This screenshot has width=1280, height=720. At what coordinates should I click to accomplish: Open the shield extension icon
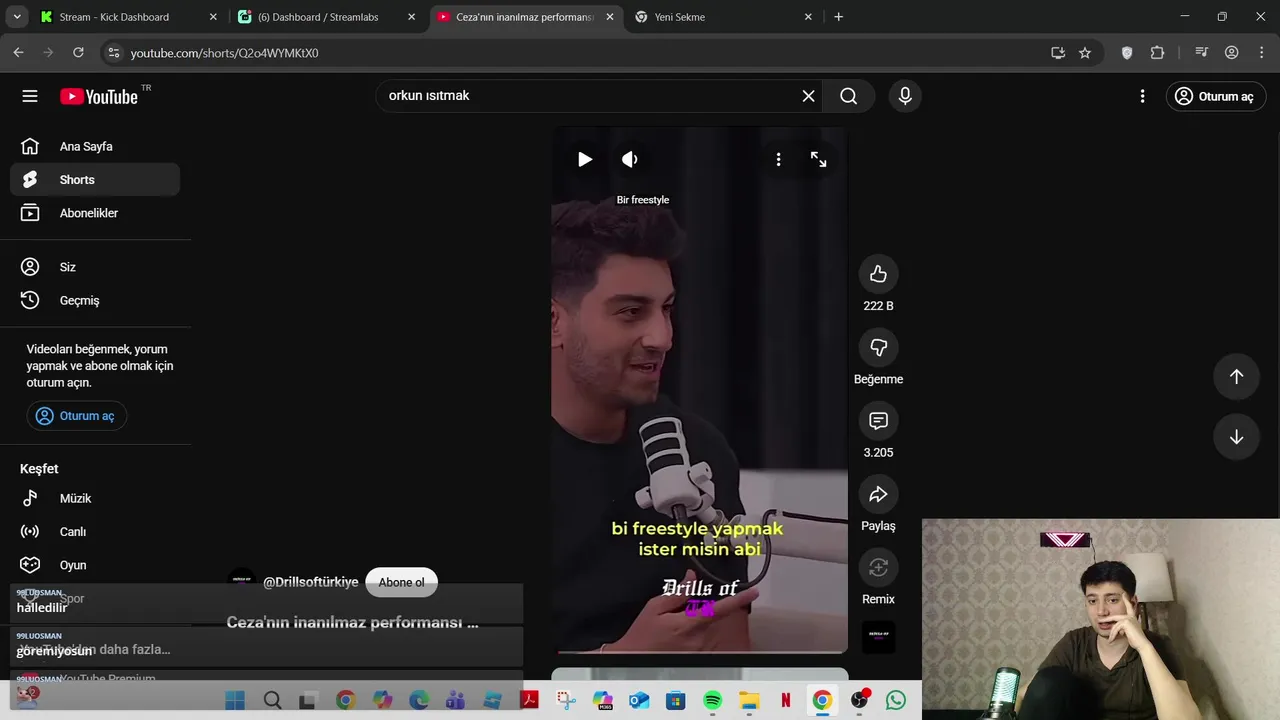click(x=1127, y=53)
